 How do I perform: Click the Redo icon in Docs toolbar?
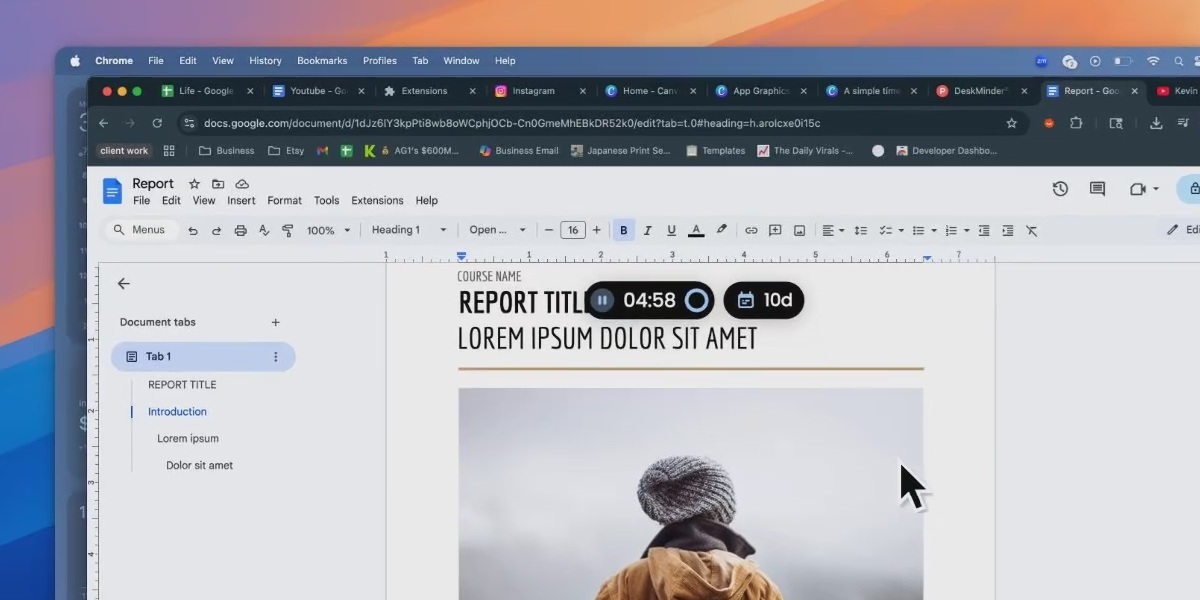click(216, 230)
